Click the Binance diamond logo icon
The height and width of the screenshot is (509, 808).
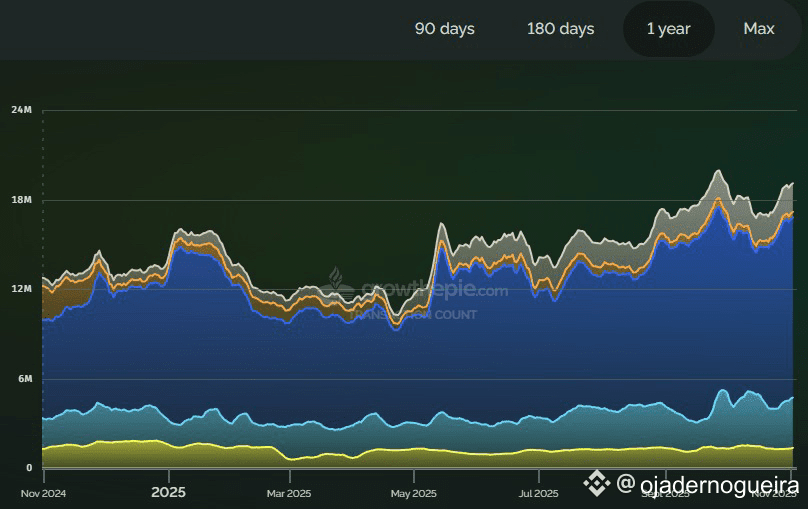(x=597, y=484)
